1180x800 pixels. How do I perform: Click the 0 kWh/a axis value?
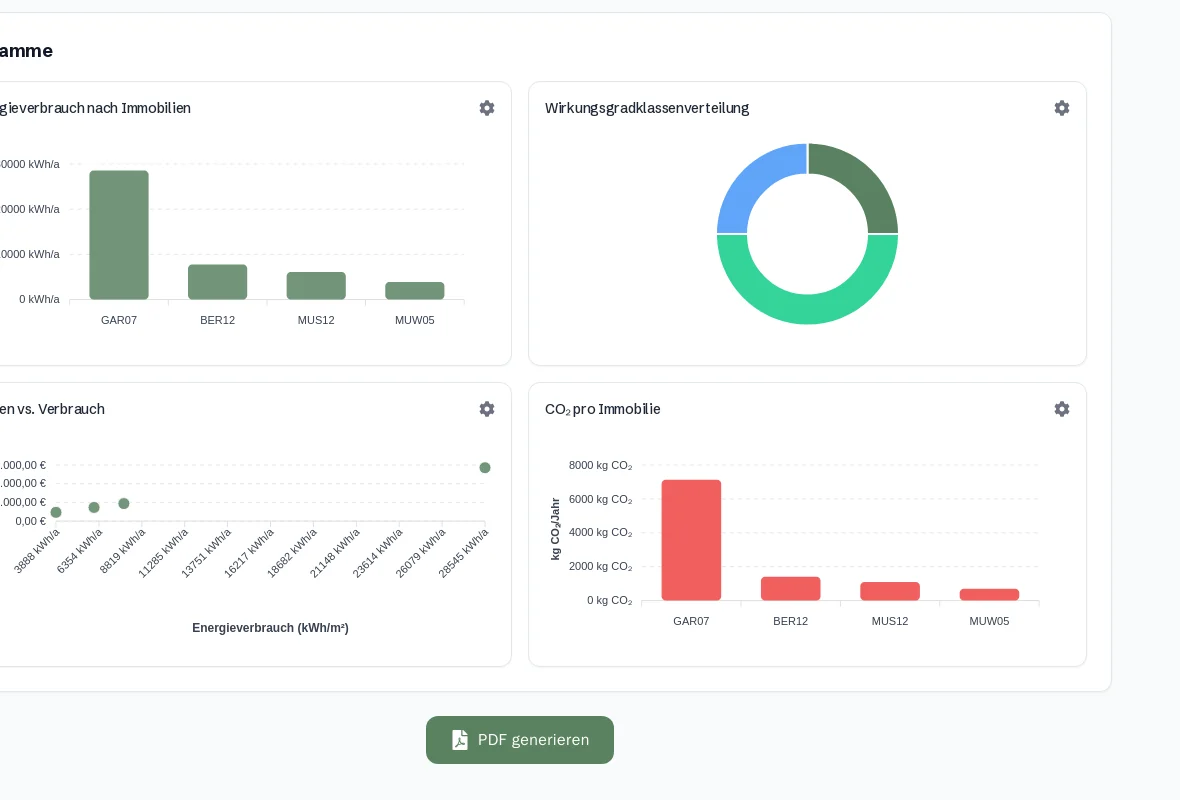(x=39, y=299)
